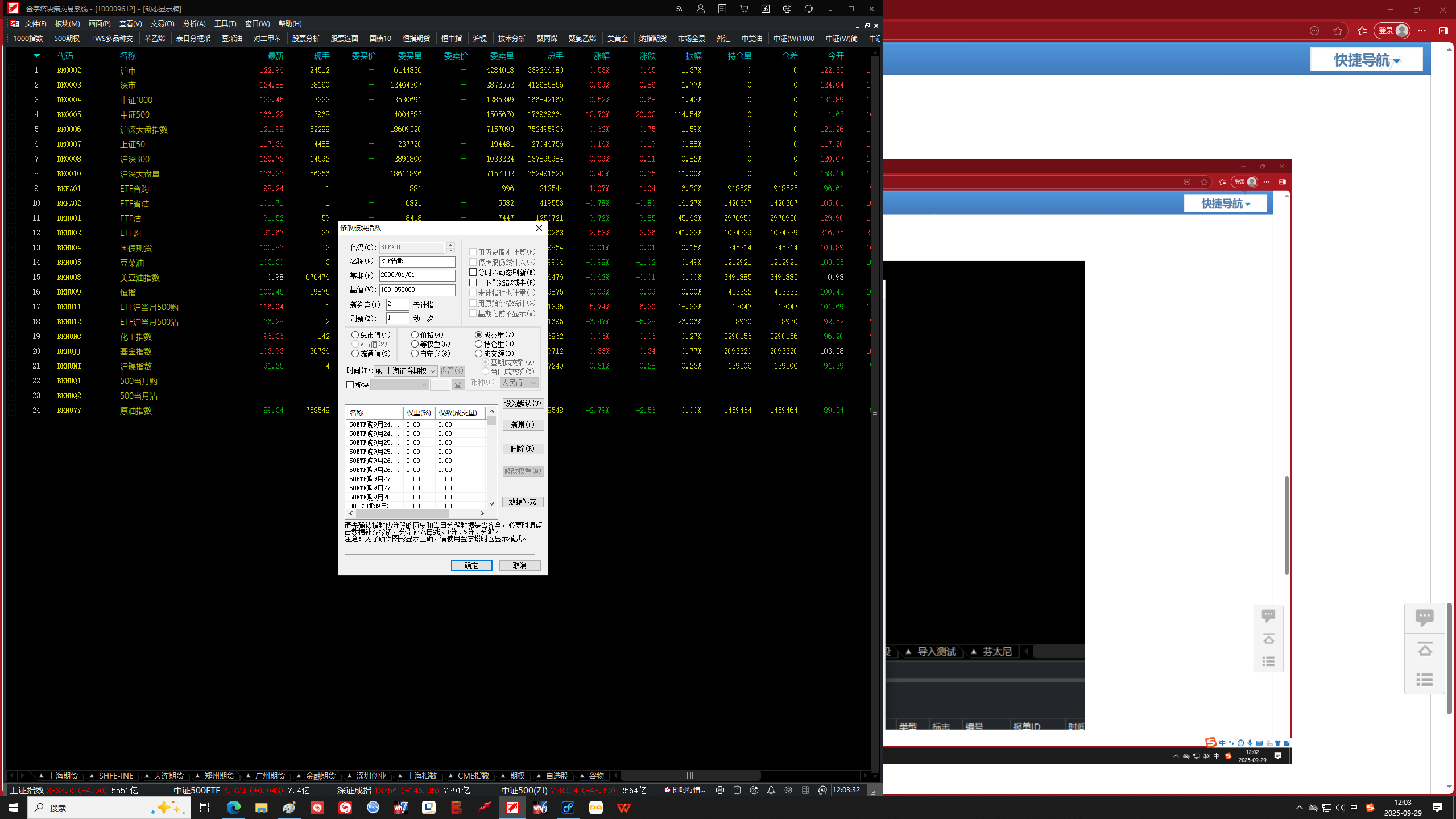Click the bell alert icon in status bar
The width and height of the screenshot is (1456, 819).
pyautogui.click(x=771, y=790)
